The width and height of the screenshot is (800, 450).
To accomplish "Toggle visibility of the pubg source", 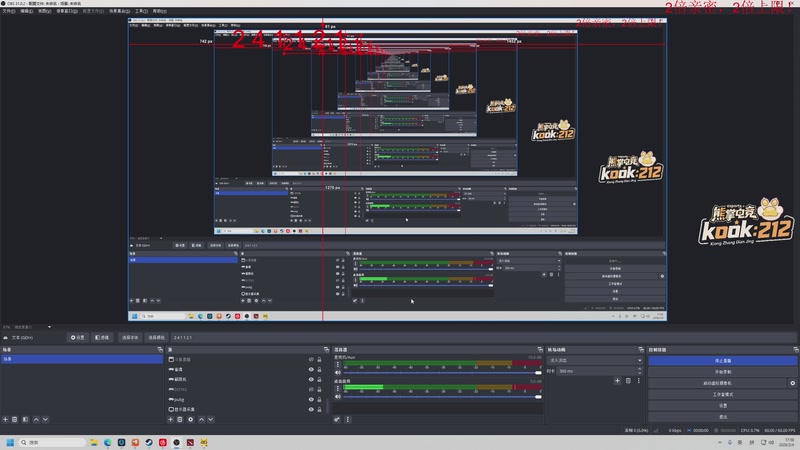I will coord(311,399).
